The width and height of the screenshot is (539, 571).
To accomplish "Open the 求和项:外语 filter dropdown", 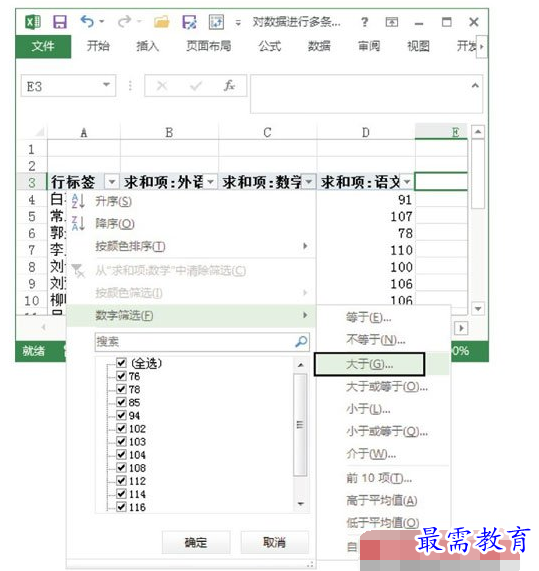I will click(211, 181).
